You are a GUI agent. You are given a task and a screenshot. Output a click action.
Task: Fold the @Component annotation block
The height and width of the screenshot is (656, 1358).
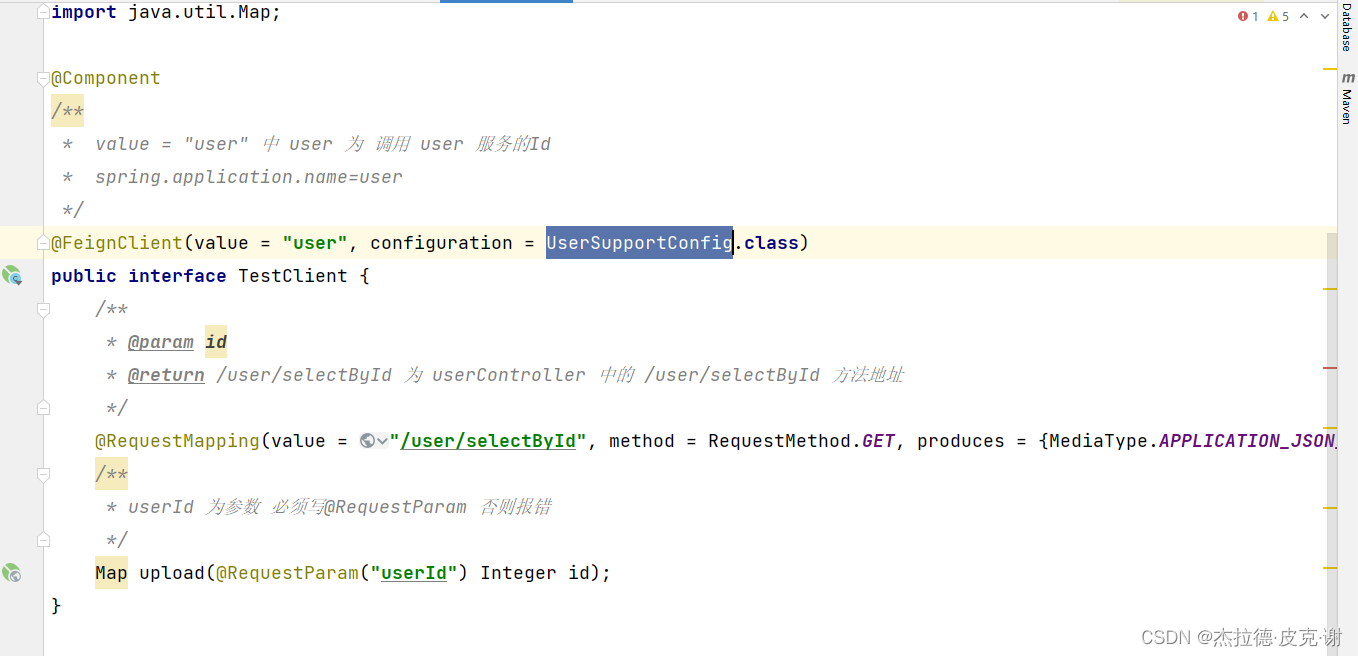coord(43,78)
